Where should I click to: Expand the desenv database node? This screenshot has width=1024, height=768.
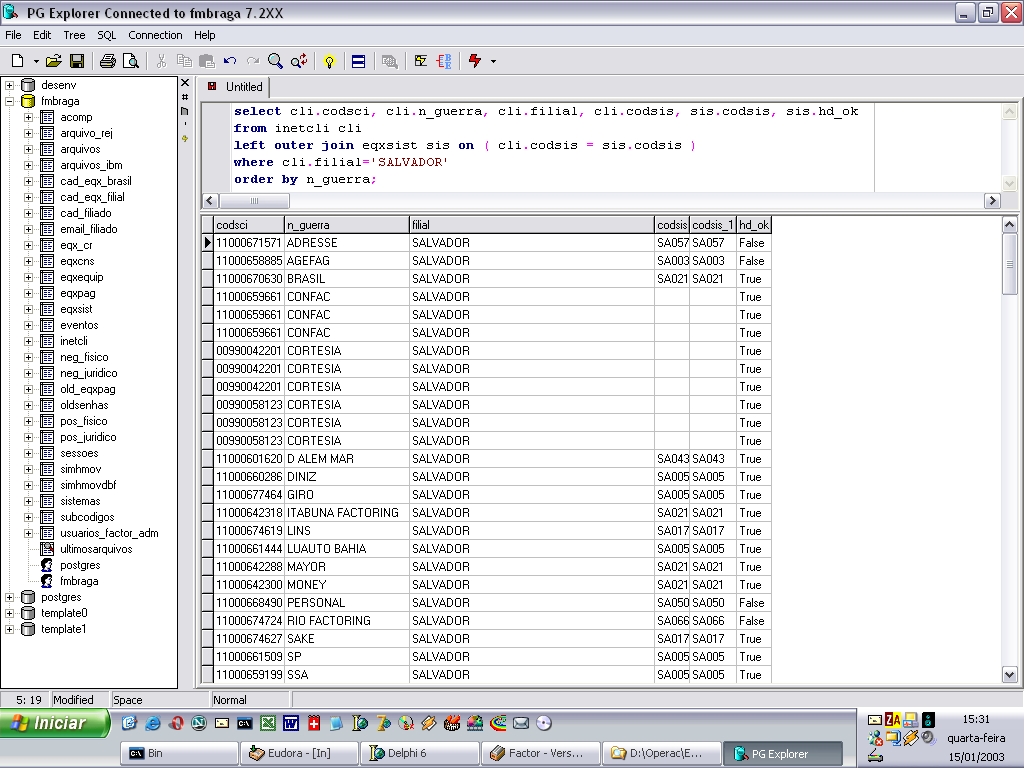pos(10,85)
